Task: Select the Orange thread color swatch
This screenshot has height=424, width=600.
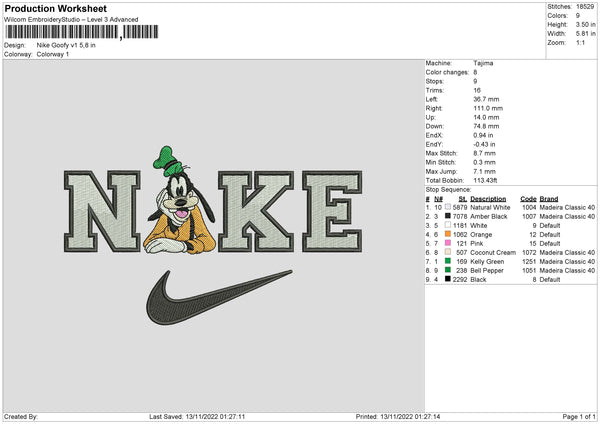Action: tap(448, 234)
